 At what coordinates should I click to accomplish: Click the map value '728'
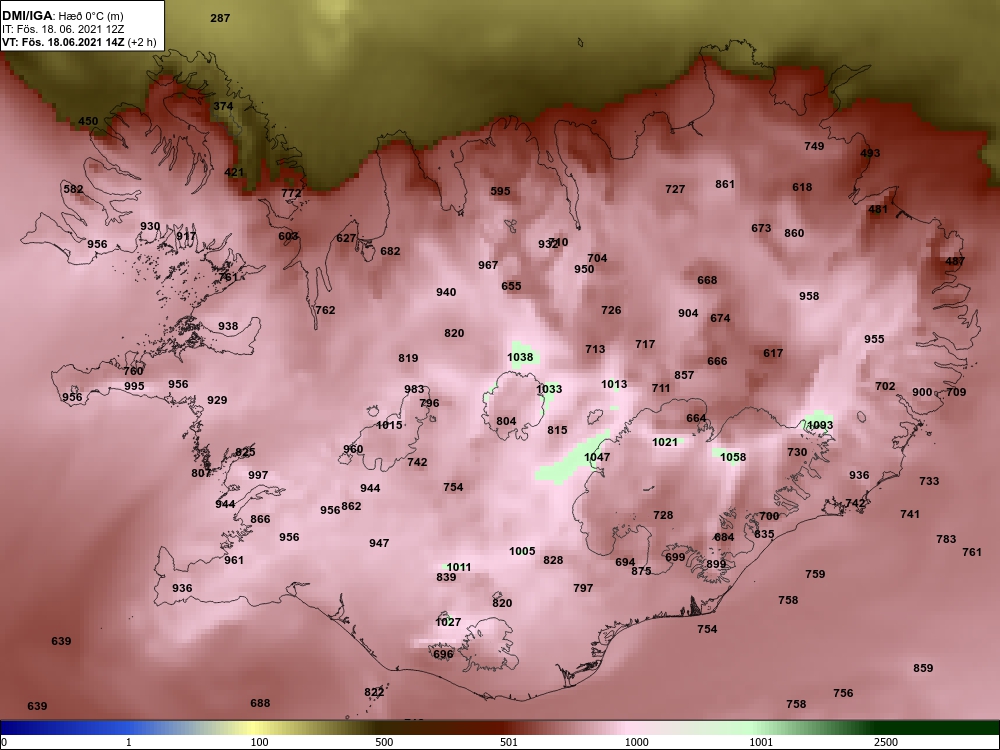pyautogui.click(x=663, y=515)
